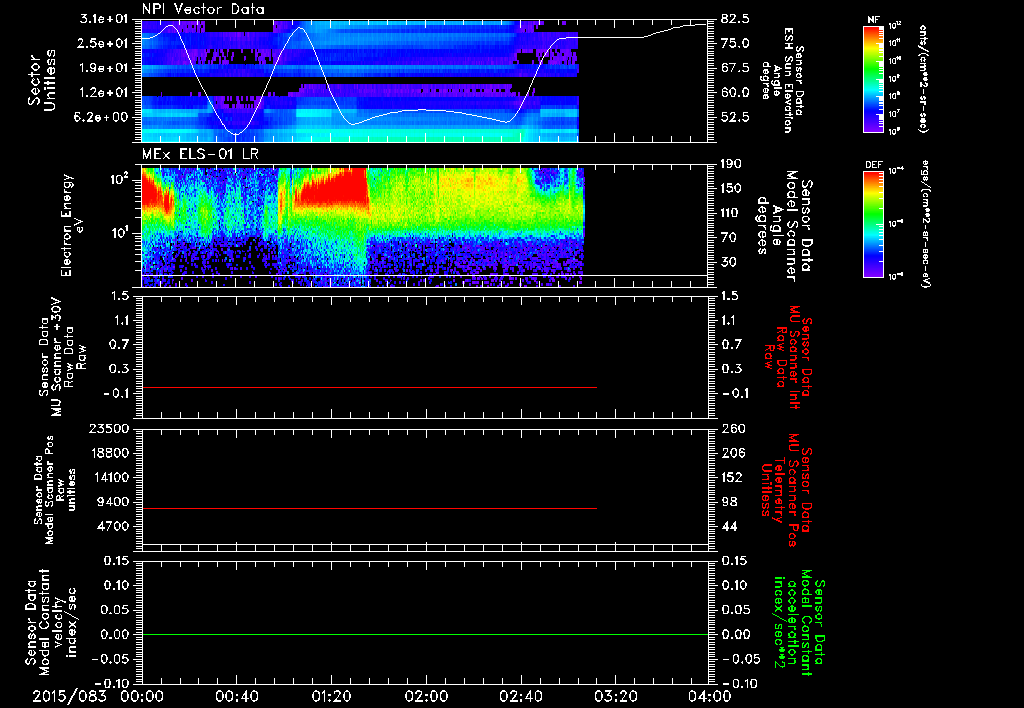This screenshot has width=1024, height=708.
Task: Click the DEF energy flux color bar
Action: coord(873,223)
